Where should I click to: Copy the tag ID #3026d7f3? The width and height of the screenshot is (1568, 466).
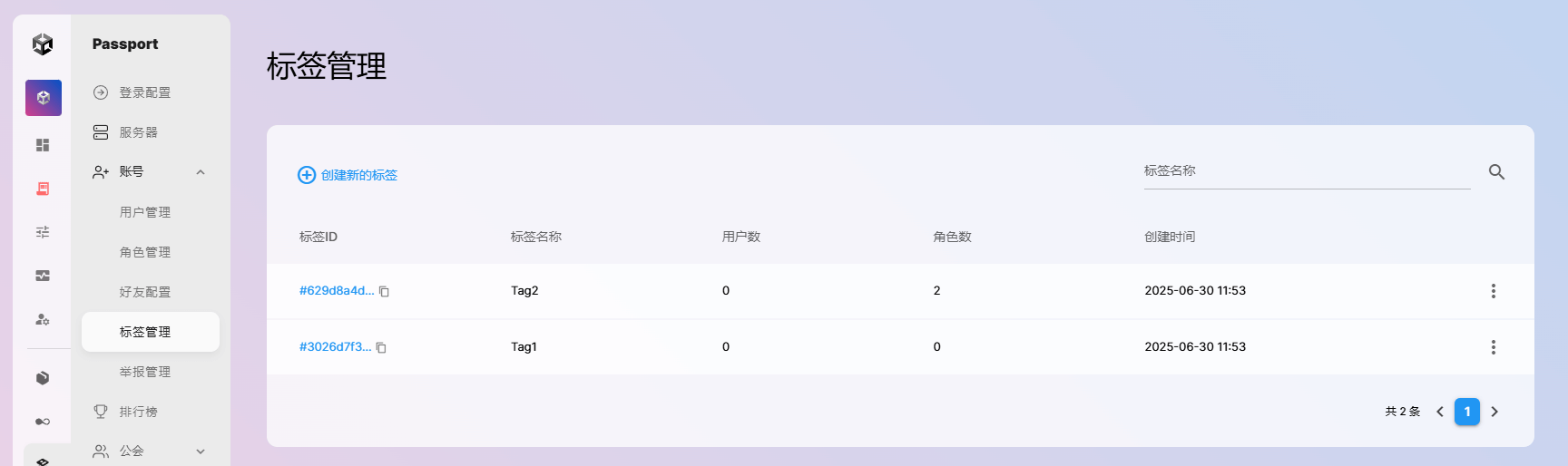381,347
